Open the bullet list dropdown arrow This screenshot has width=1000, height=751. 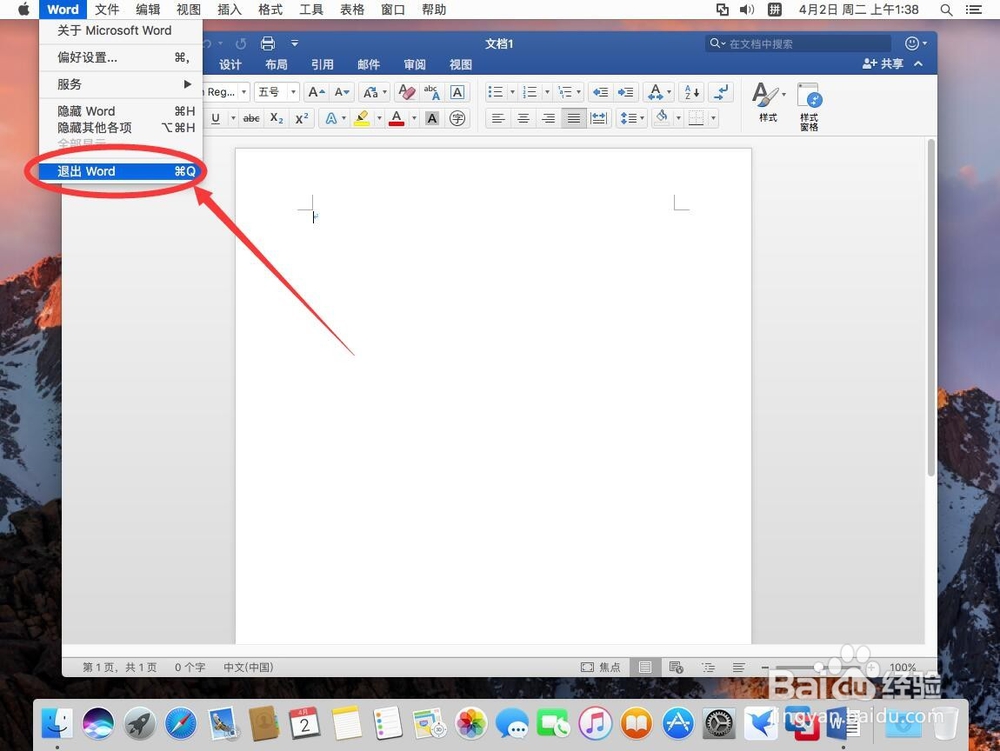click(512, 92)
